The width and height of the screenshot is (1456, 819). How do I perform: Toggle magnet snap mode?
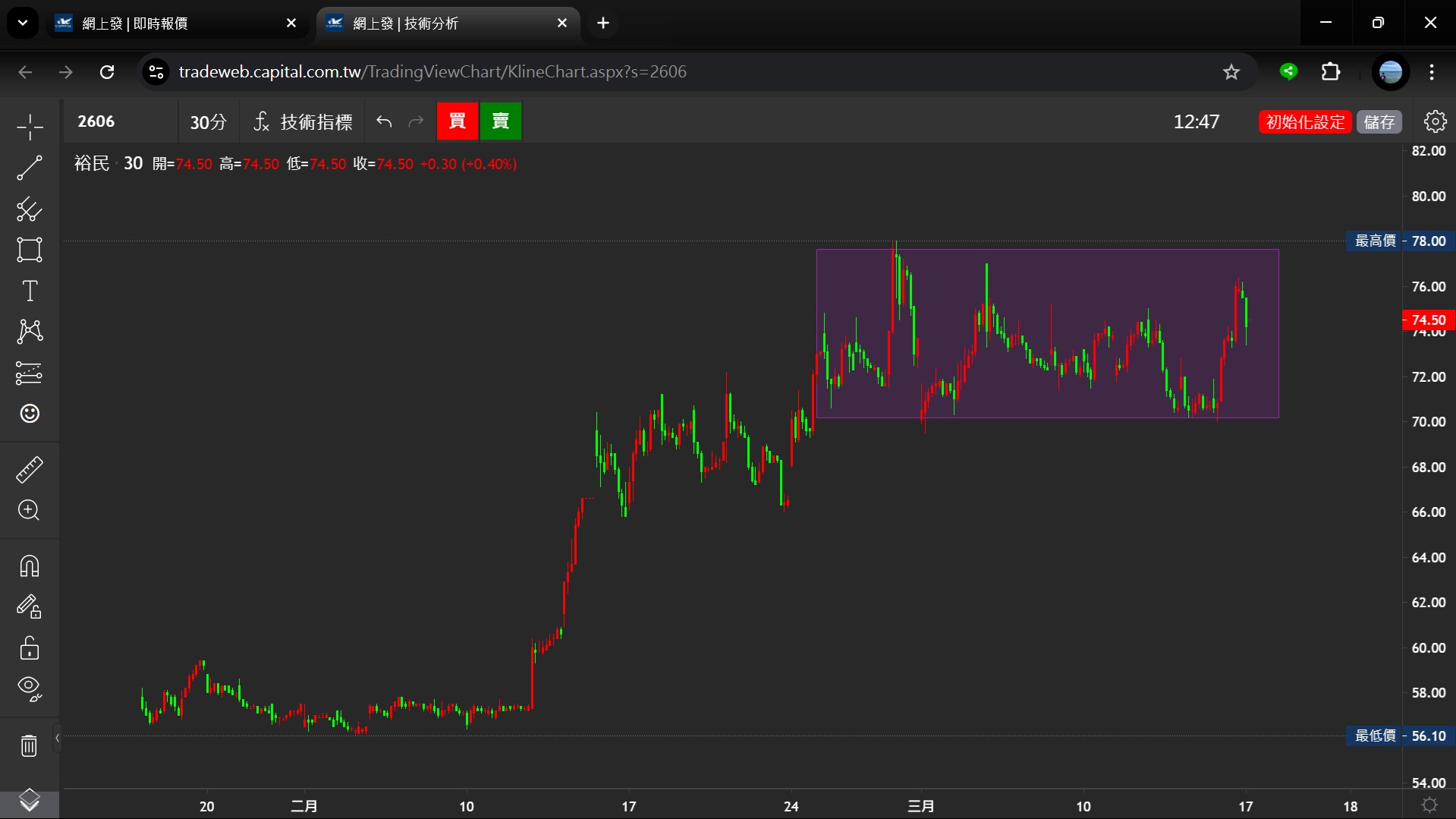30,566
